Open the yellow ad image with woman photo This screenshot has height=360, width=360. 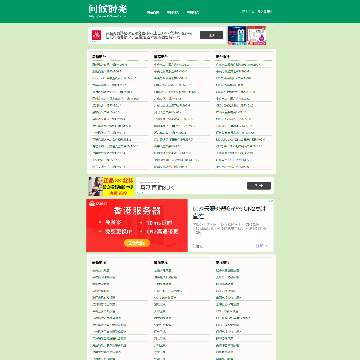[x=111, y=186]
